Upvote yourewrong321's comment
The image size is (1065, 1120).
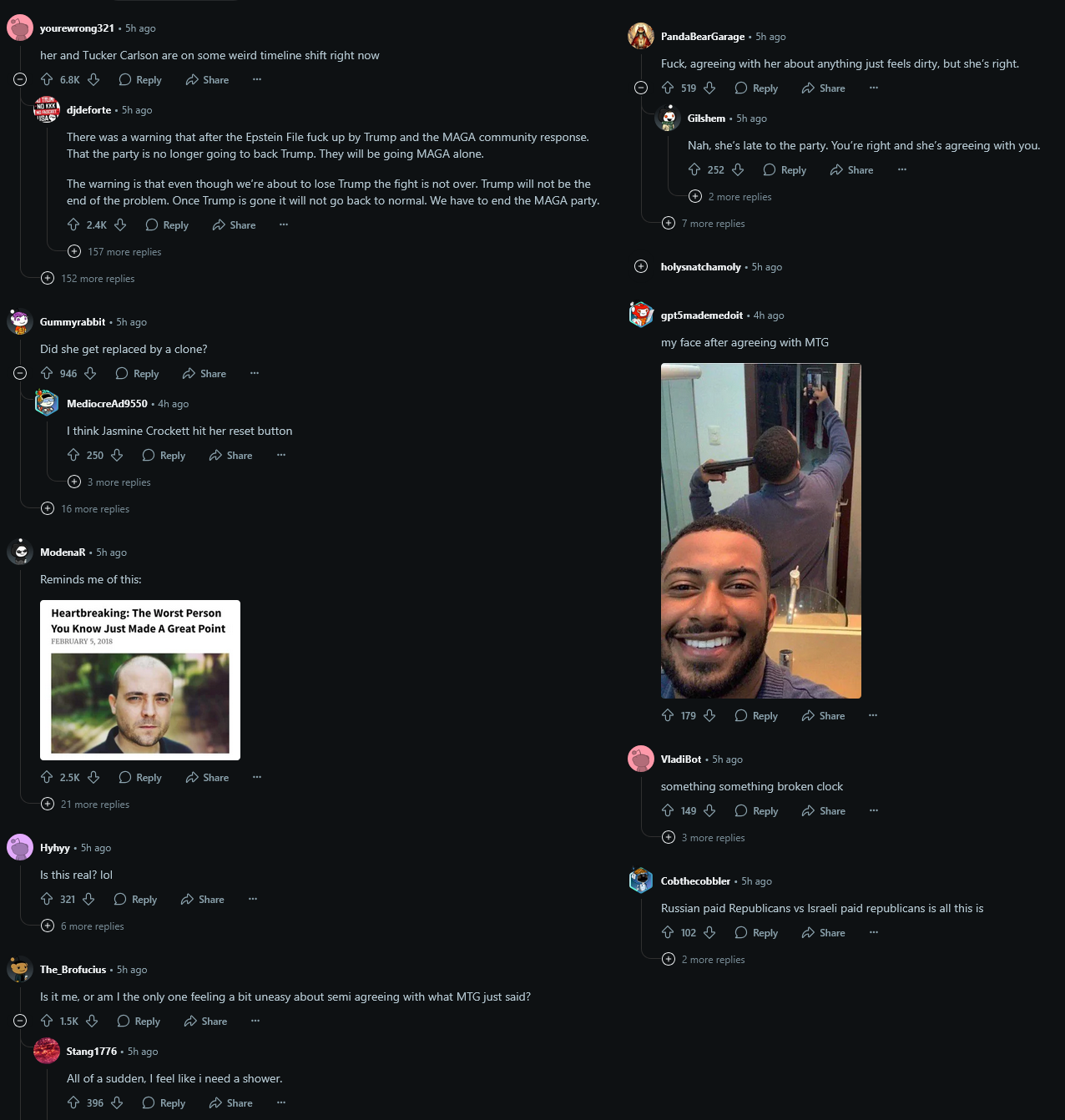(47, 80)
